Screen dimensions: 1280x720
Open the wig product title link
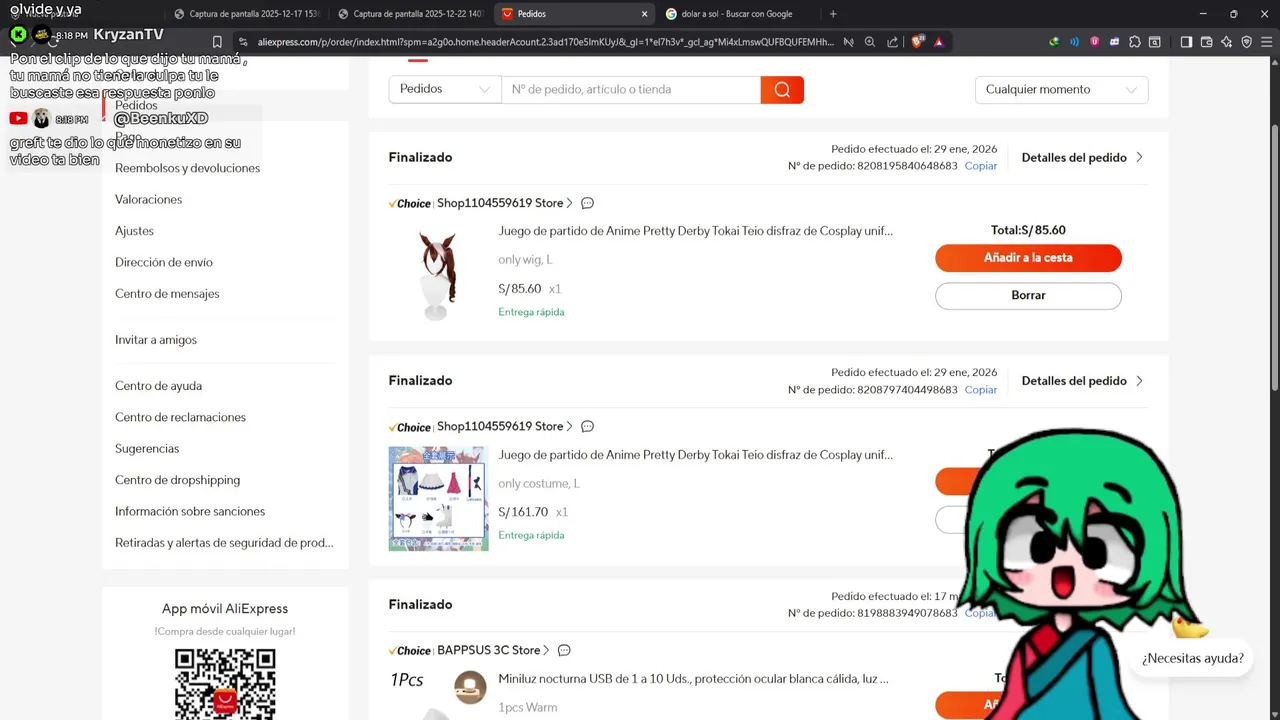pos(695,231)
